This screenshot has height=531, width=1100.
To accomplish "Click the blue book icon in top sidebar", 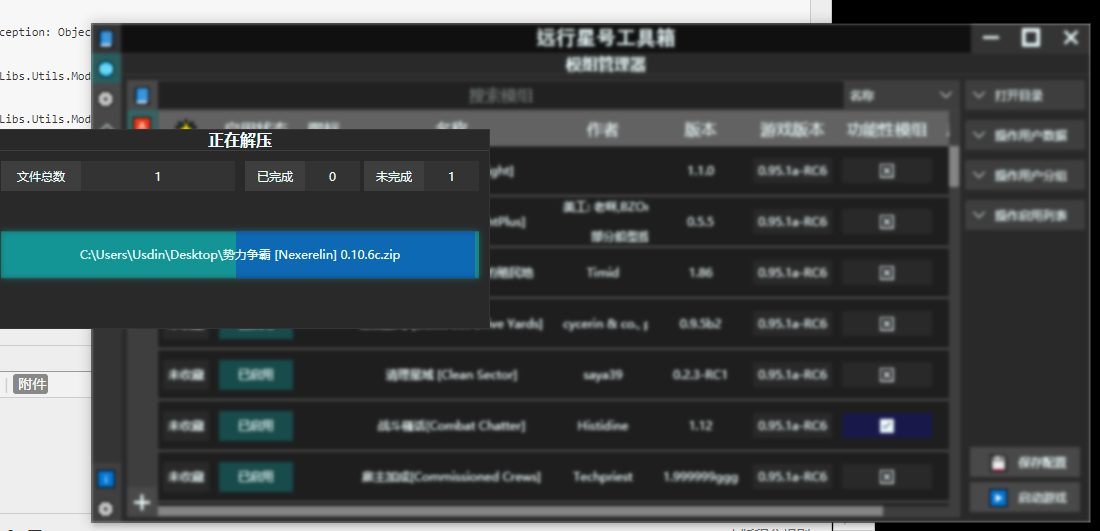I will (105, 40).
